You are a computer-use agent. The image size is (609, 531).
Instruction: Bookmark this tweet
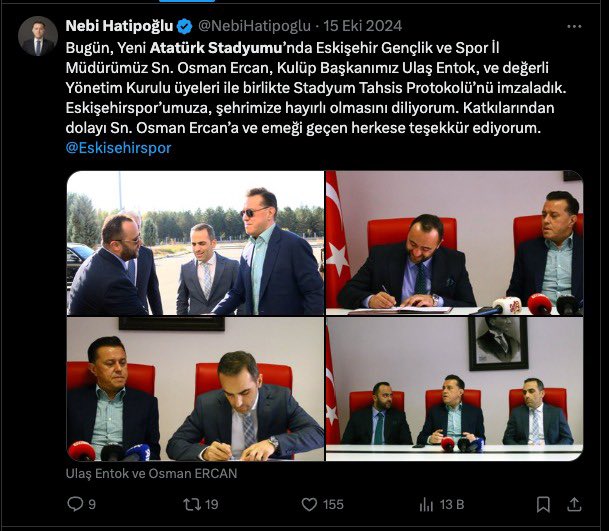click(x=543, y=504)
